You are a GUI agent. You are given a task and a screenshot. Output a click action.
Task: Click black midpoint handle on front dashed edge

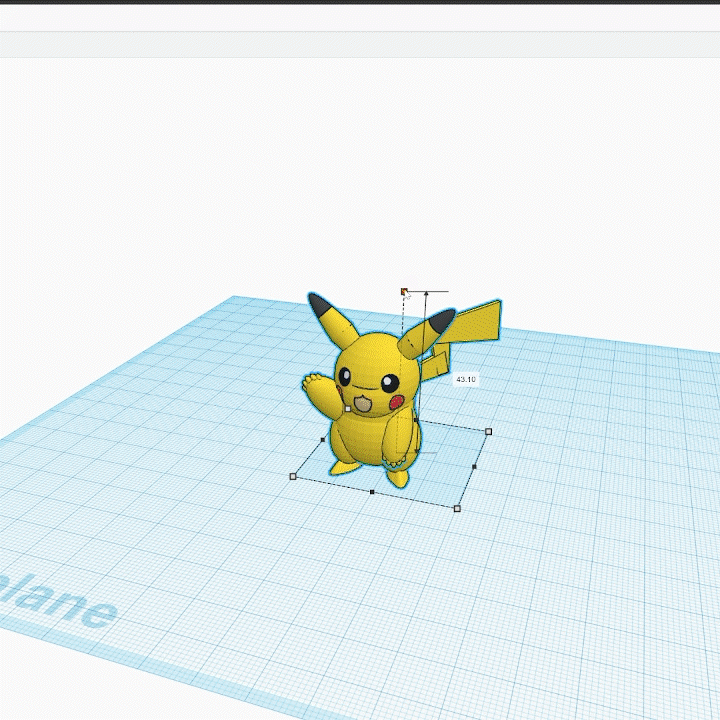pyautogui.click(x=372, y=492)
